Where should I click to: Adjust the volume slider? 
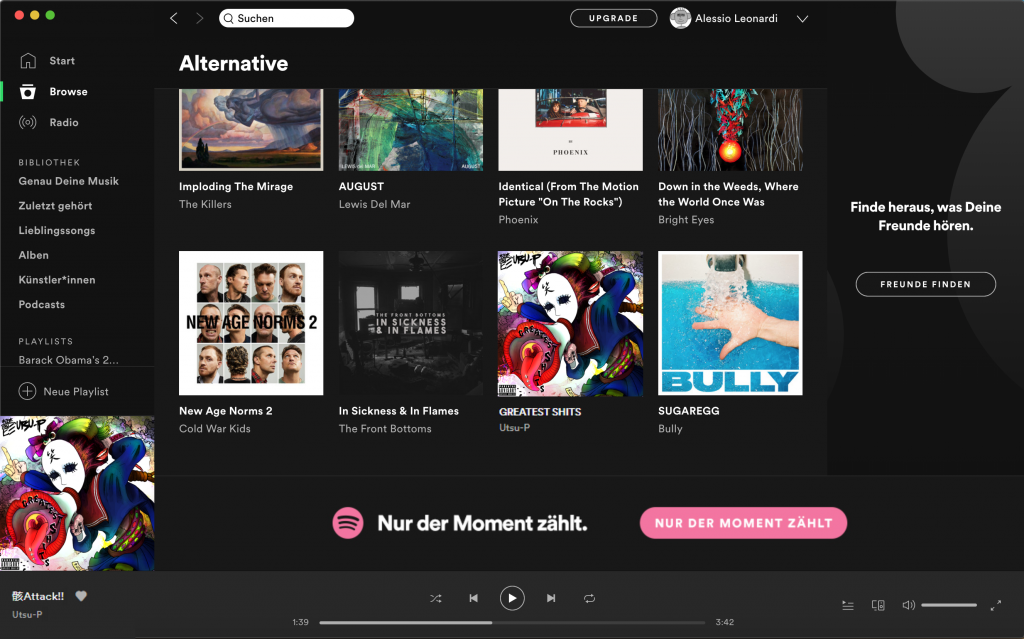click(949, 605)
